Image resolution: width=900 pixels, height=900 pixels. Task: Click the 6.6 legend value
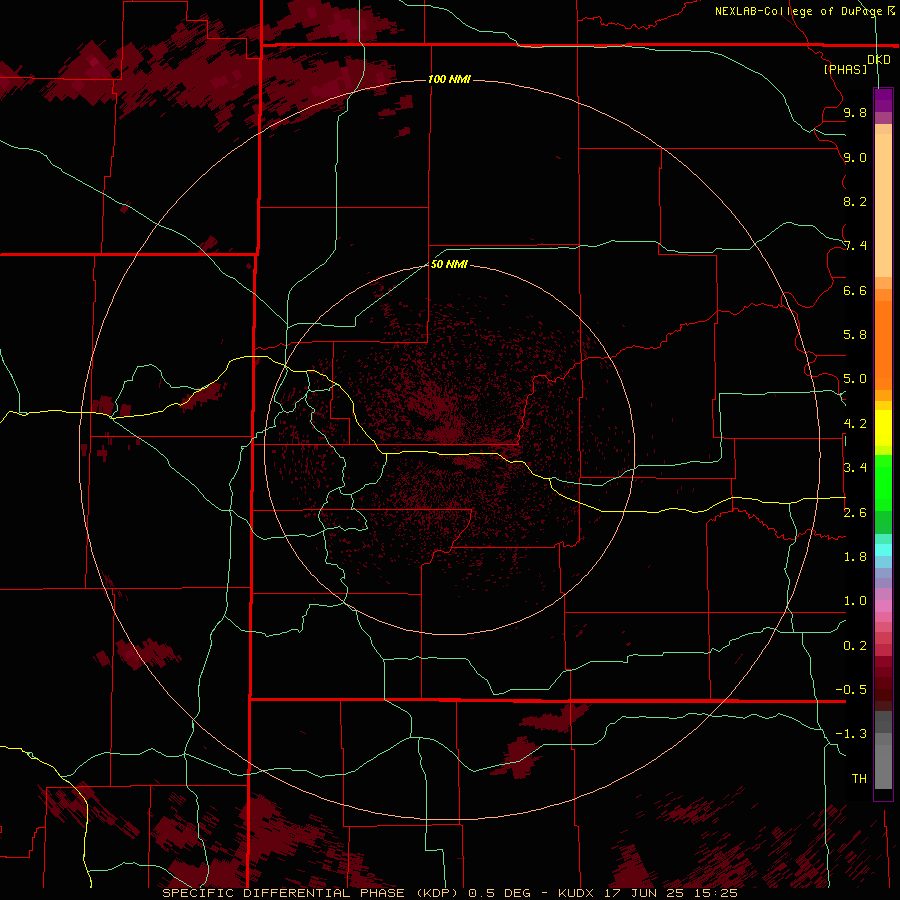(855, 290)
